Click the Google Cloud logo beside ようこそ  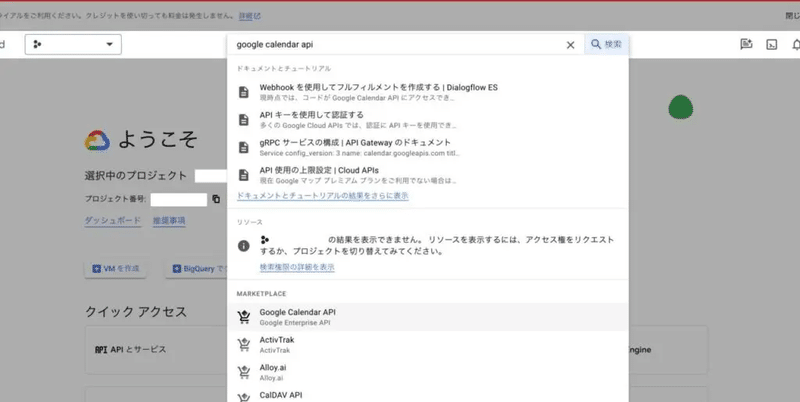click(x=97, y=140)
